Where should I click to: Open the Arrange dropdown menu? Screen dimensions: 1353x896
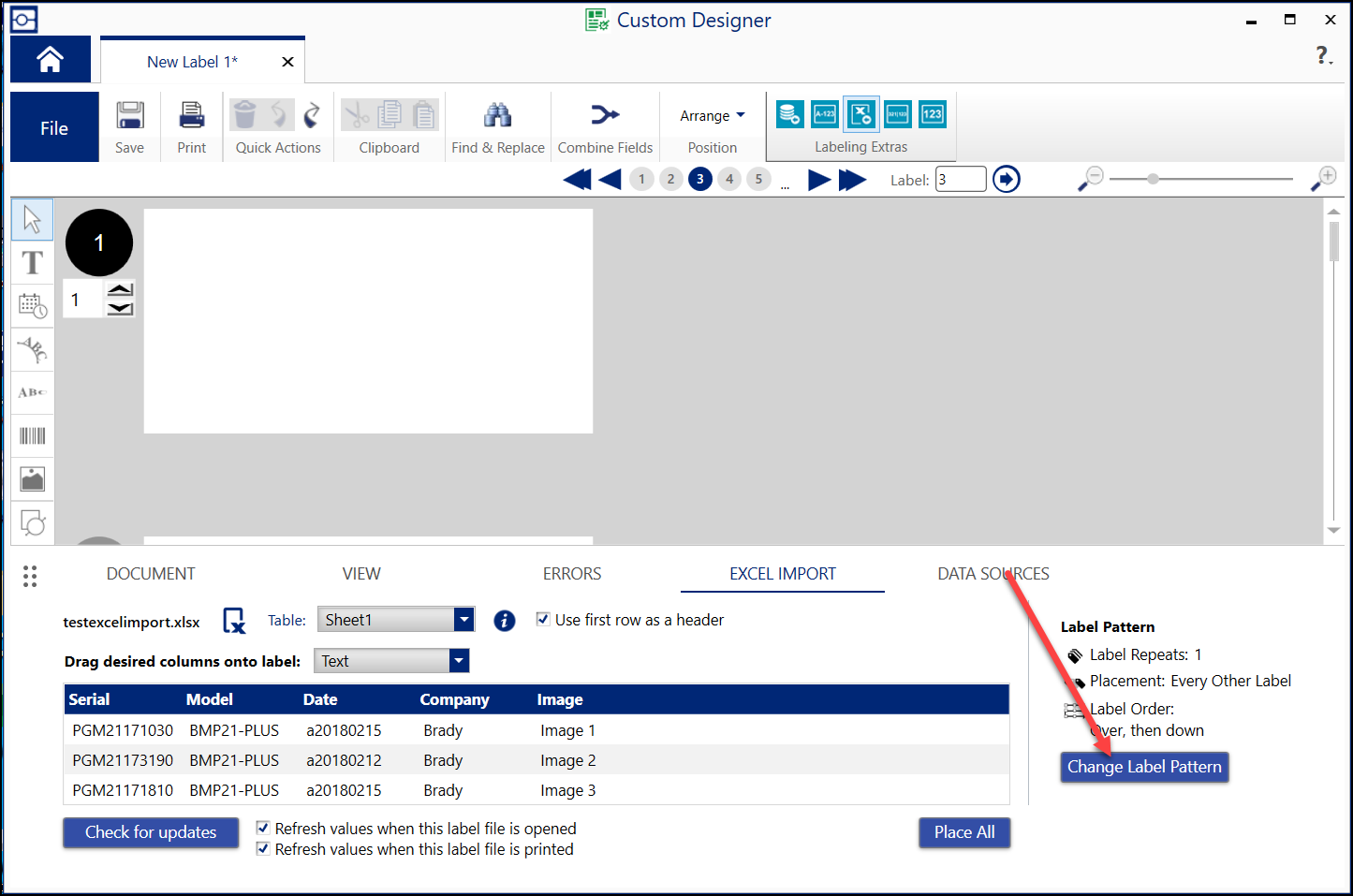[713, 116]
